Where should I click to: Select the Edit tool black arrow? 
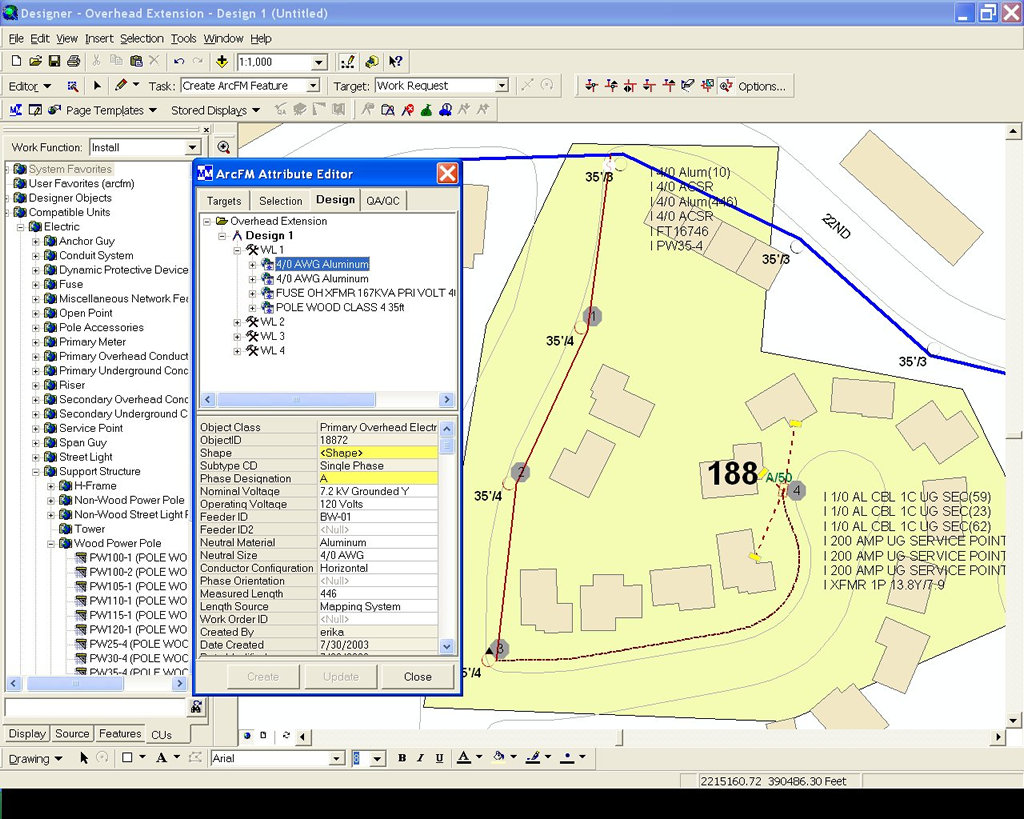click(97, 86)
